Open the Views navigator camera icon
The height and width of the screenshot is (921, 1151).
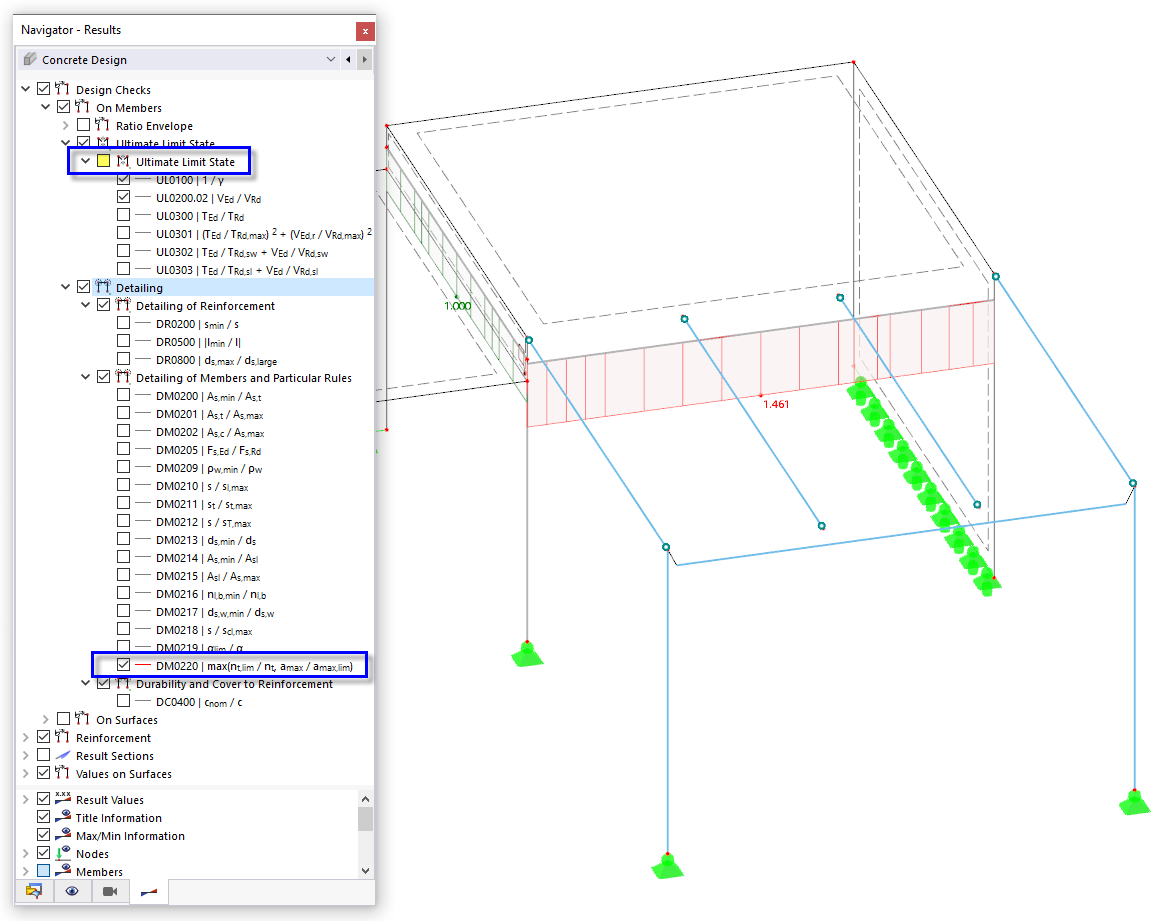click(x=110, y=890)
